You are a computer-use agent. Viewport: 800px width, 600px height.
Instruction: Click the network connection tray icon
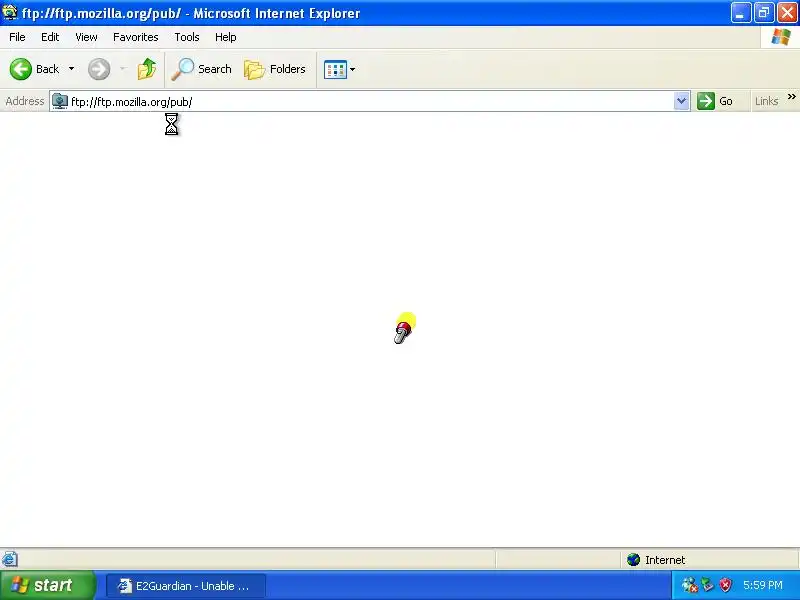[x=689, y=585]
